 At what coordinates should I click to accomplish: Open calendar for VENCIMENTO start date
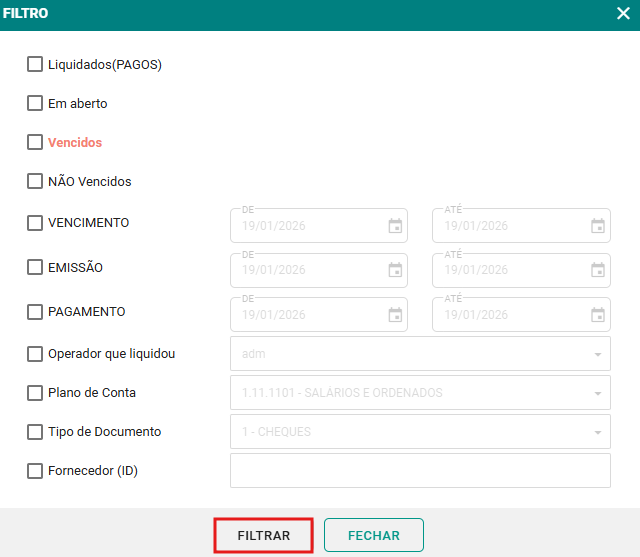[x=395, y=226]
